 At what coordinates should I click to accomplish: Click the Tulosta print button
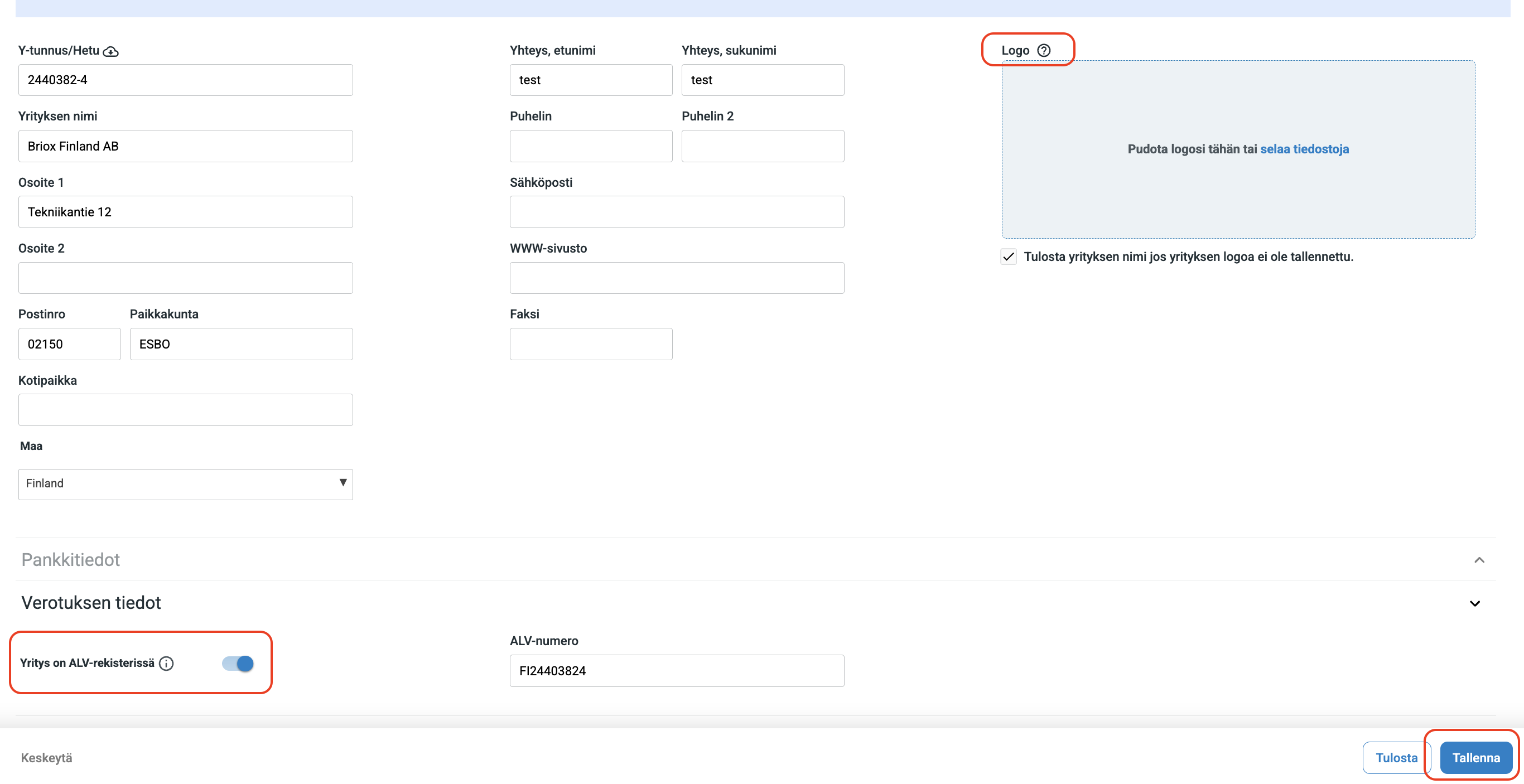(x=1396, y=757)
